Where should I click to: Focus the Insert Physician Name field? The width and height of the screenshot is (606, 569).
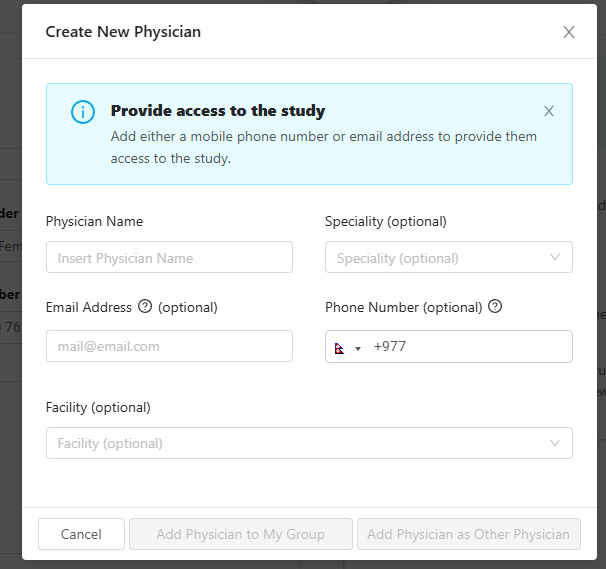click(x=169, y=257)
